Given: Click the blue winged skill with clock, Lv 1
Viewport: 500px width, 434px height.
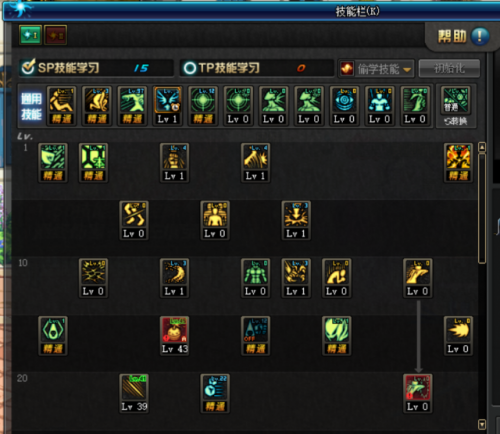Looking at the screenshot, I should [x=168, y=106].
